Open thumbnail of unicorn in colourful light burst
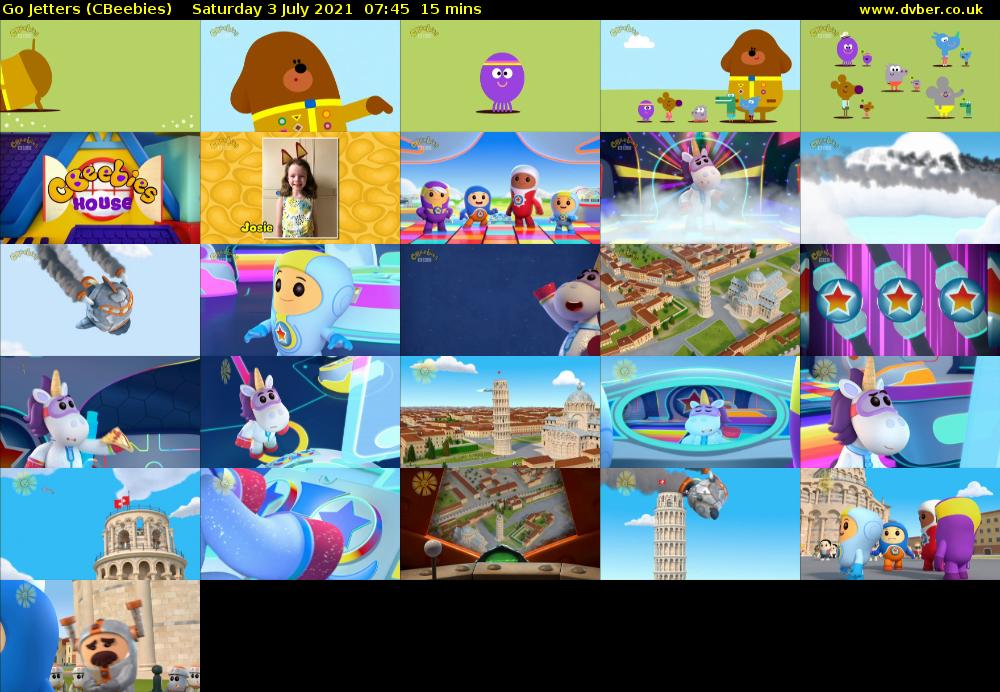Image resolution: width=1000 pixels, height=692 pixels. tap(700, 188)
